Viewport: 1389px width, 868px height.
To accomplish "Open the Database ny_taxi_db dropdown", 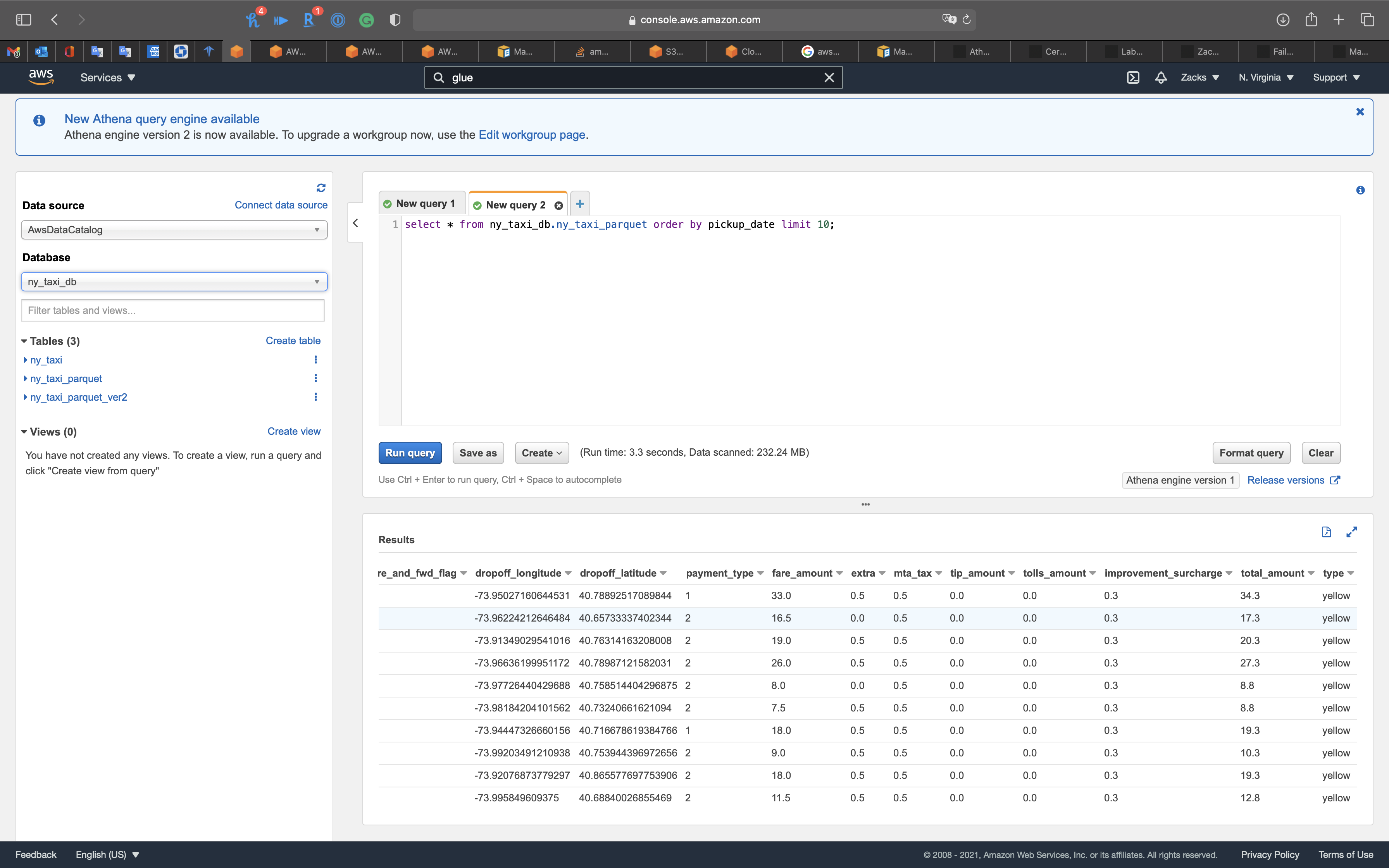I will click(174, 282).
